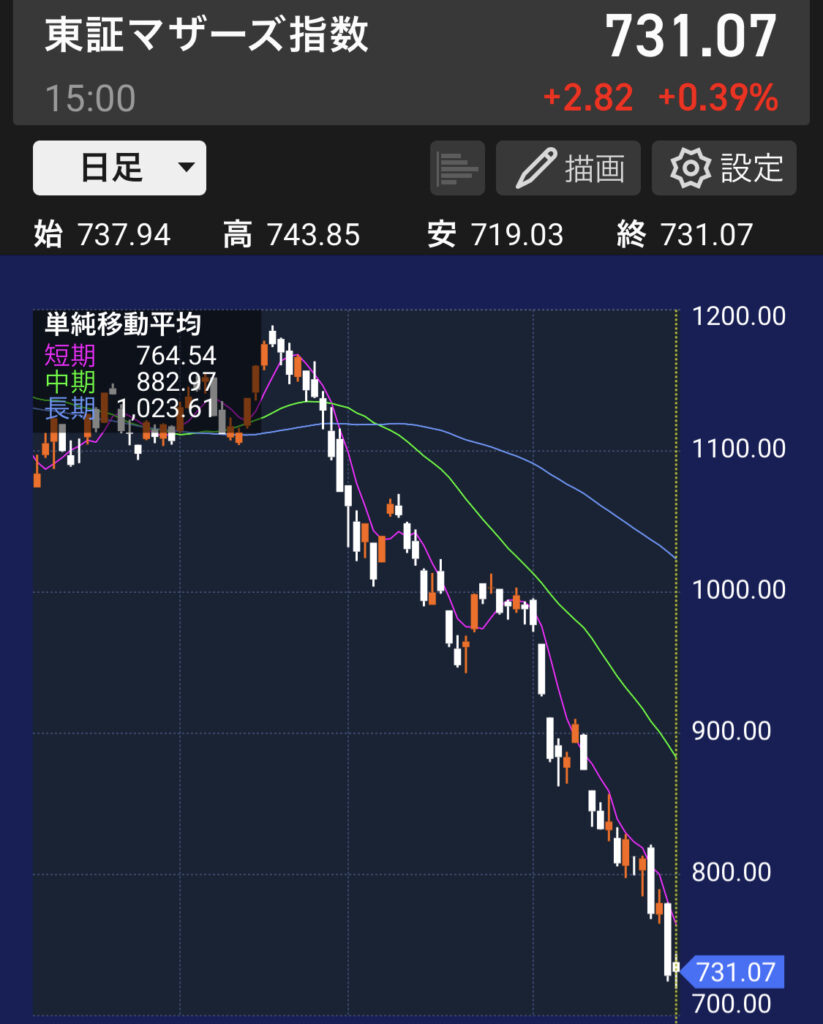
Task: Click the blue 731.07 price marker on axis
Action: [732, 972]
